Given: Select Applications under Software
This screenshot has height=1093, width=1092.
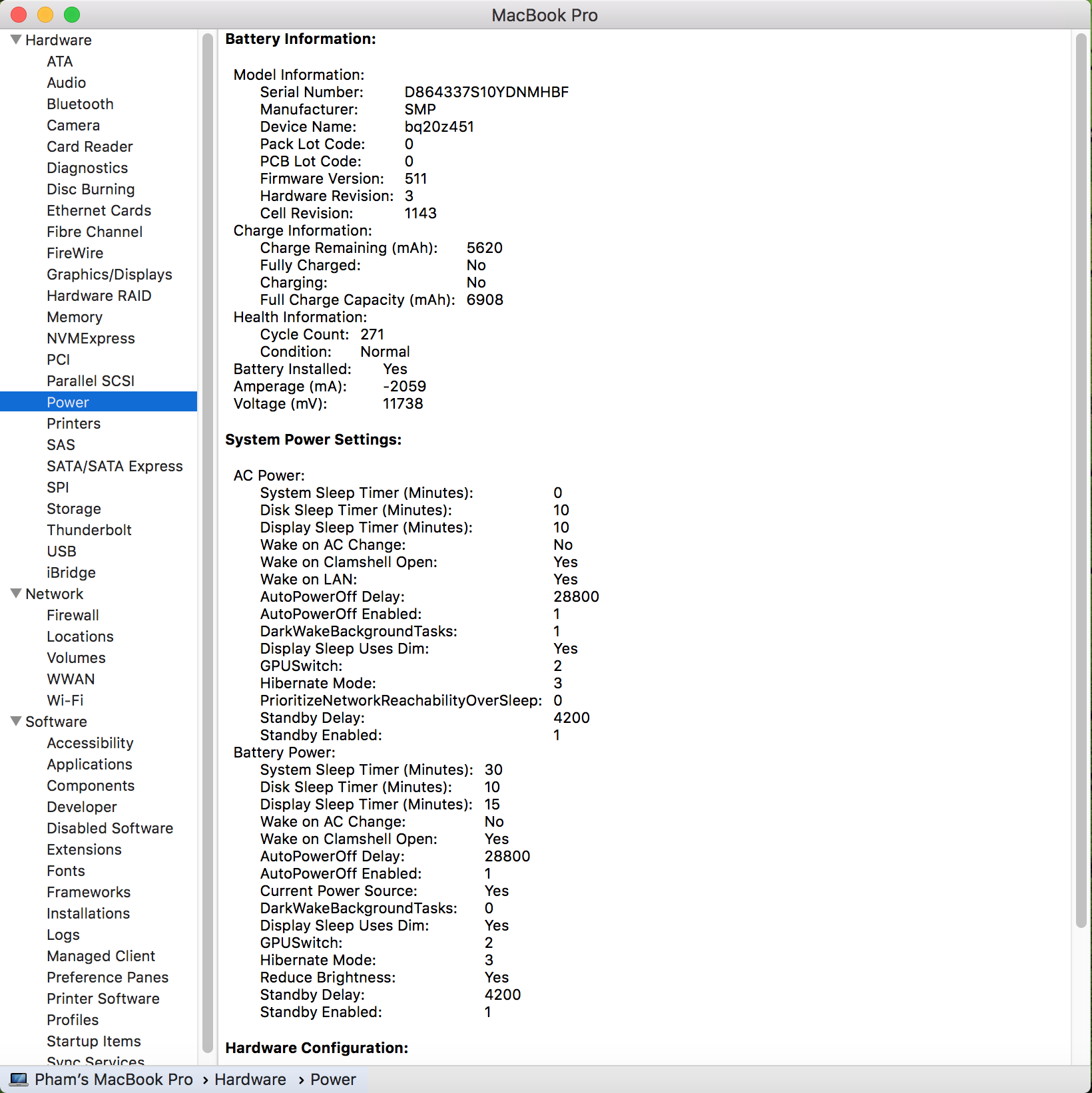Looking at the screenshot, I should 89,764.
